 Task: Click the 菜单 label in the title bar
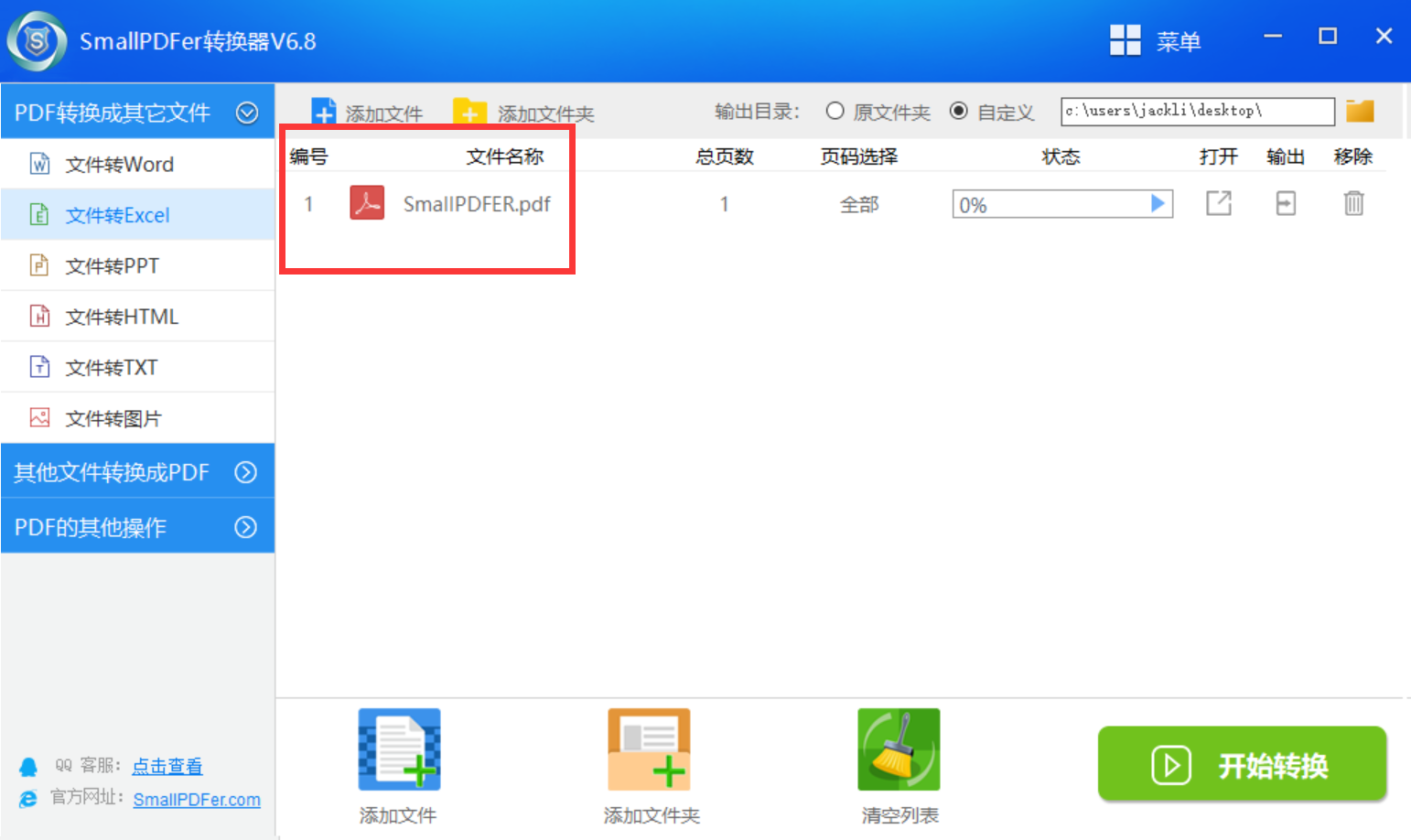(1179, 41)
